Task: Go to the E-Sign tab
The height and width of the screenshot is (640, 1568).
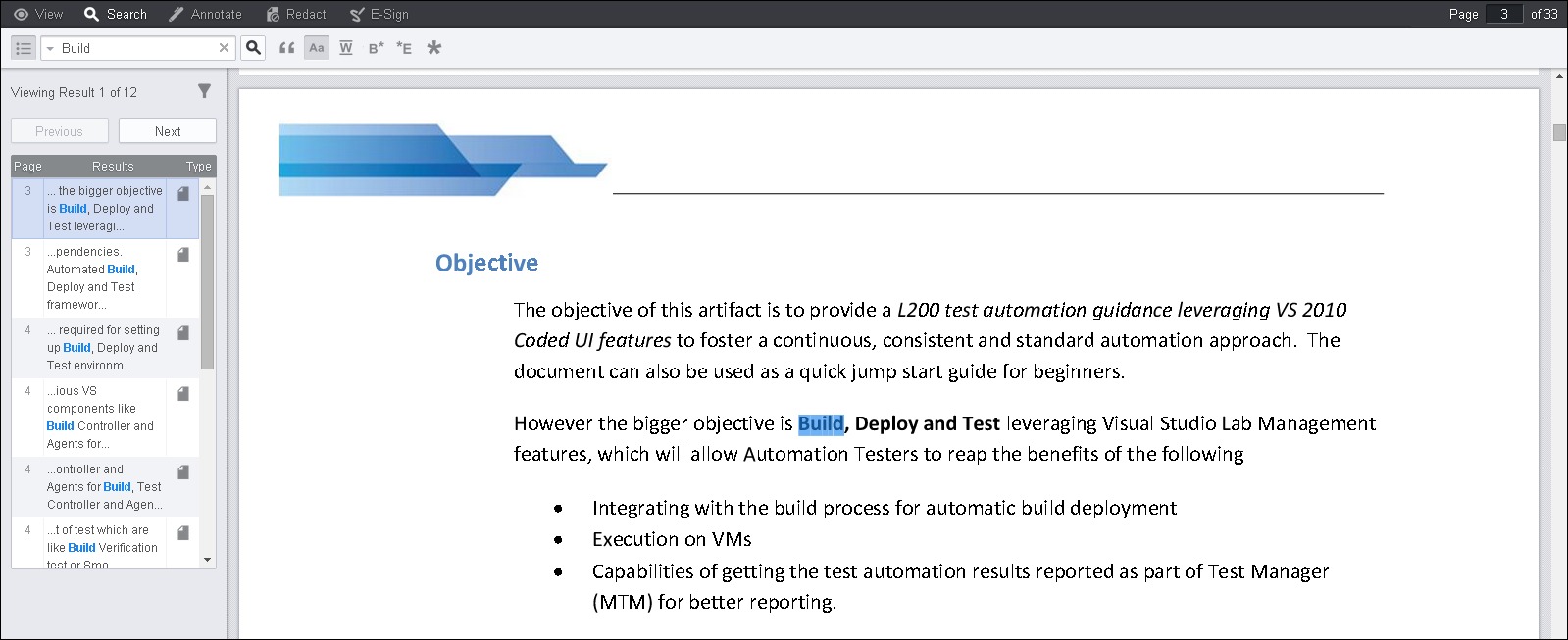Action: [379, 14]
